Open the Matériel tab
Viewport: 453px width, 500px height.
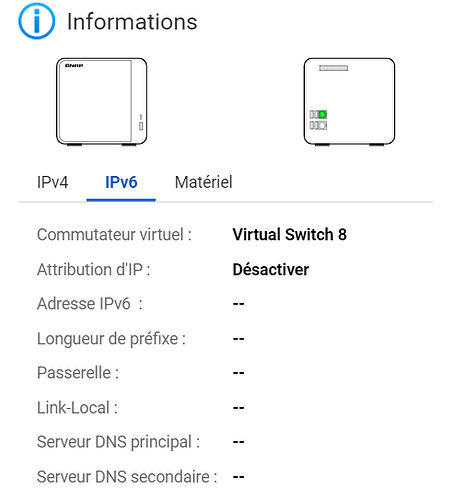point(204,182)
